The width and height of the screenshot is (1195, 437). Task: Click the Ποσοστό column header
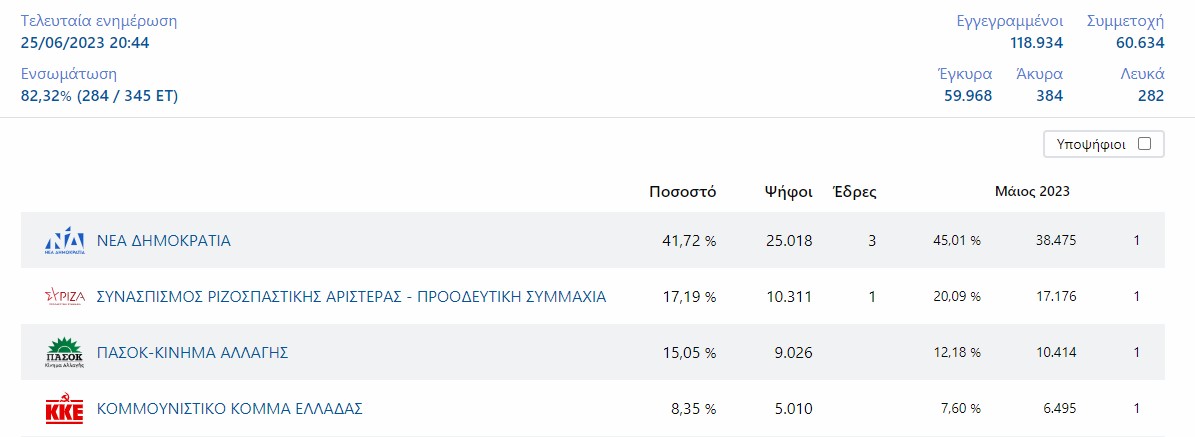682,192
